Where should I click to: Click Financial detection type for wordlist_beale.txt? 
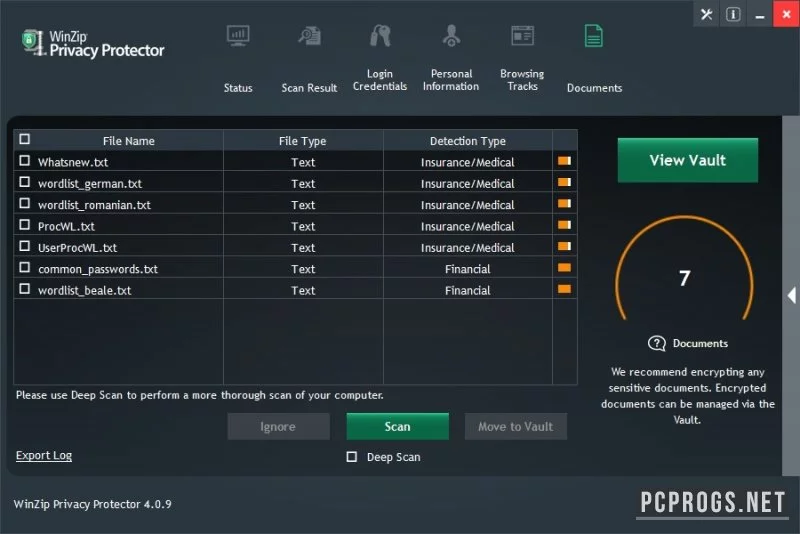467,290
